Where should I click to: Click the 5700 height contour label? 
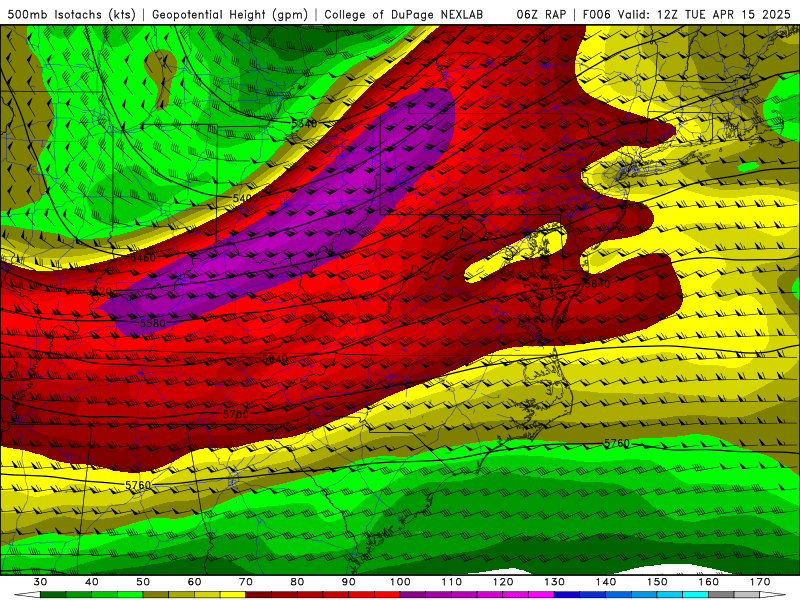(236, 414)
